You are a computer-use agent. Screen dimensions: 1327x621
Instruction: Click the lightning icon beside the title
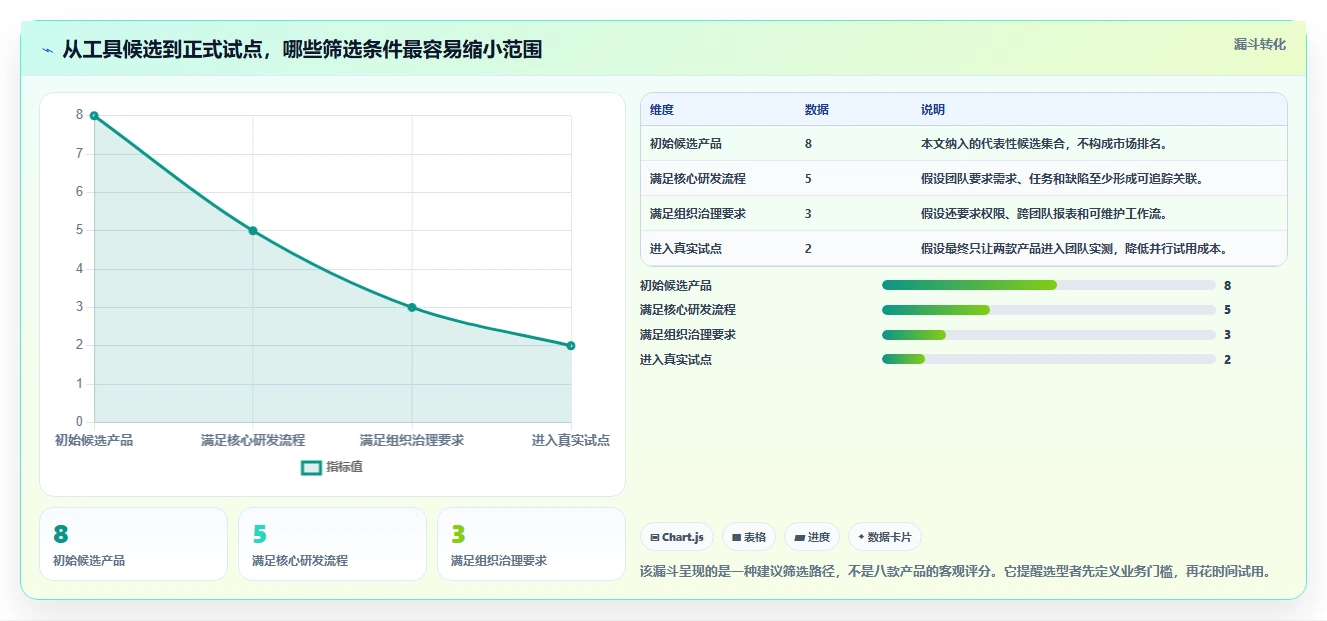(47, 49)
